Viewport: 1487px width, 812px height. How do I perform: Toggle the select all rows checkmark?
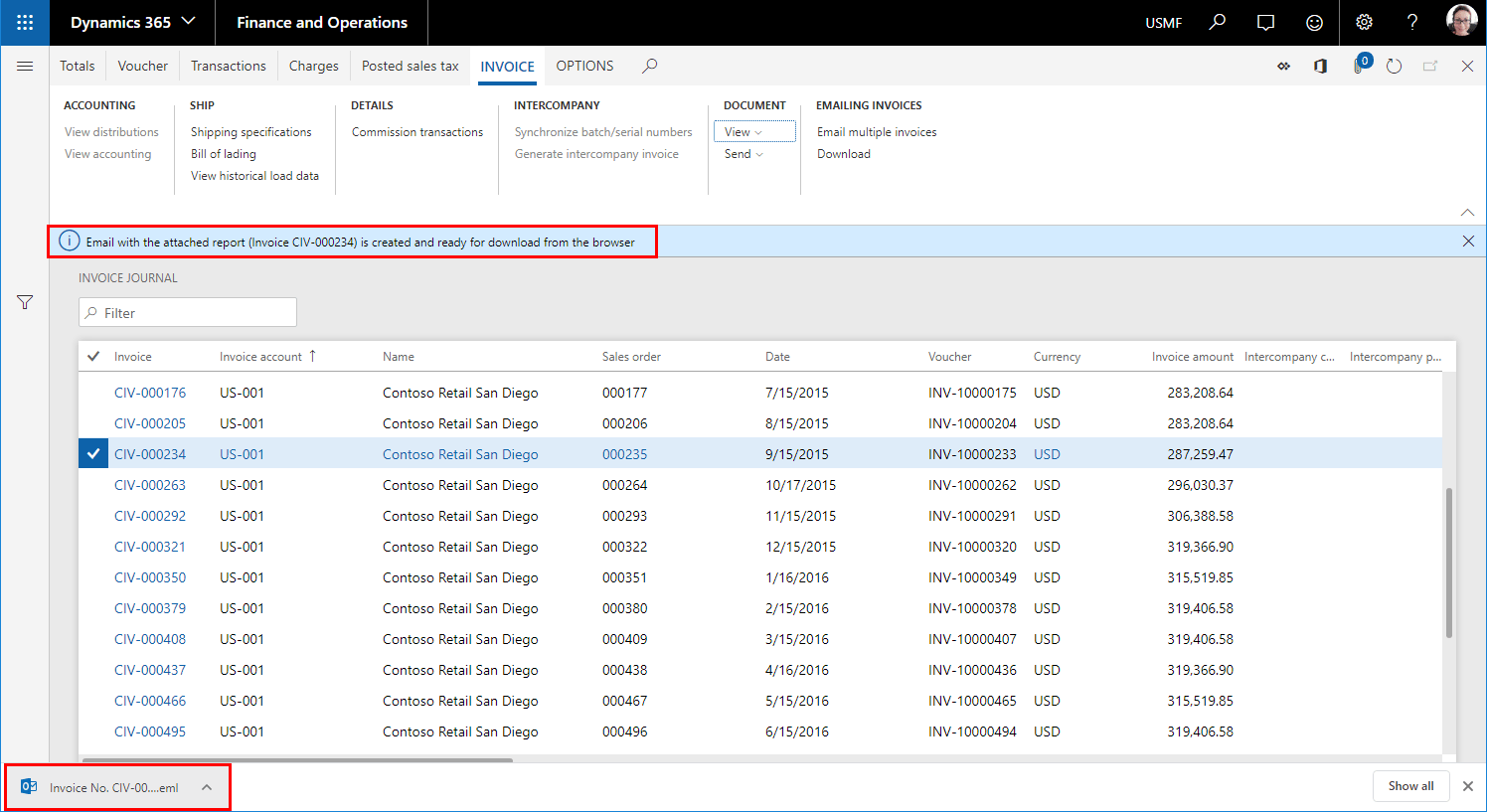pos(93,356)
